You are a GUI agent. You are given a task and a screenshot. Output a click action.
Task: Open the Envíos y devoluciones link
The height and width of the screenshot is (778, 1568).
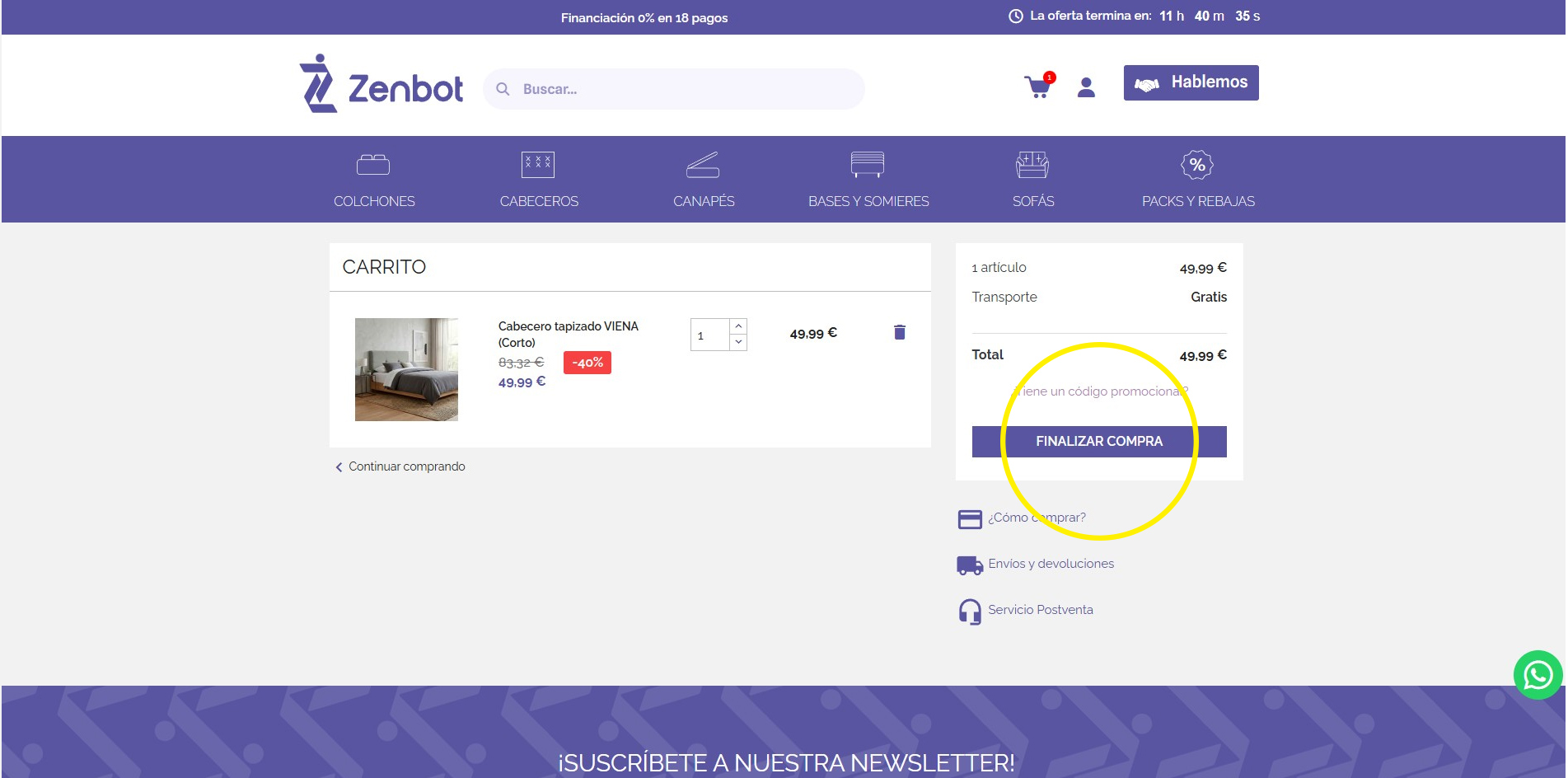[1051, 564]
